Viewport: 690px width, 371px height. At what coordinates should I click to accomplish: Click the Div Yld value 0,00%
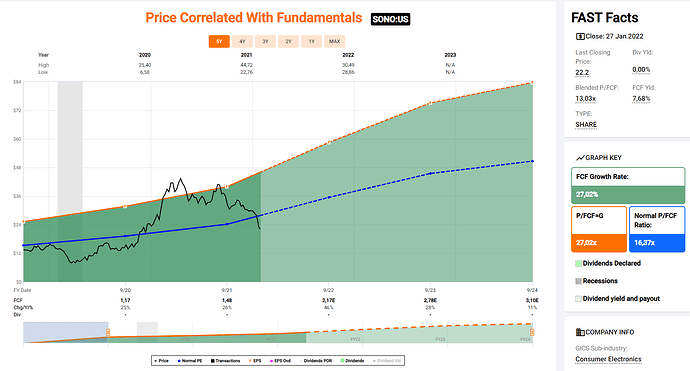(x=641, y=70)
